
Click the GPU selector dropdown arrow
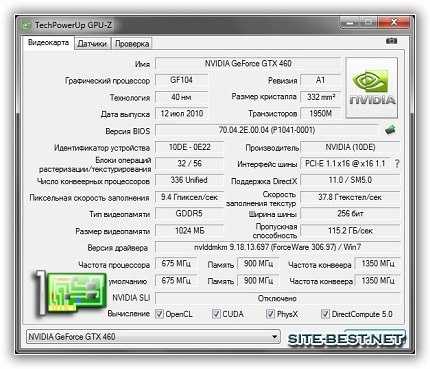274,337
